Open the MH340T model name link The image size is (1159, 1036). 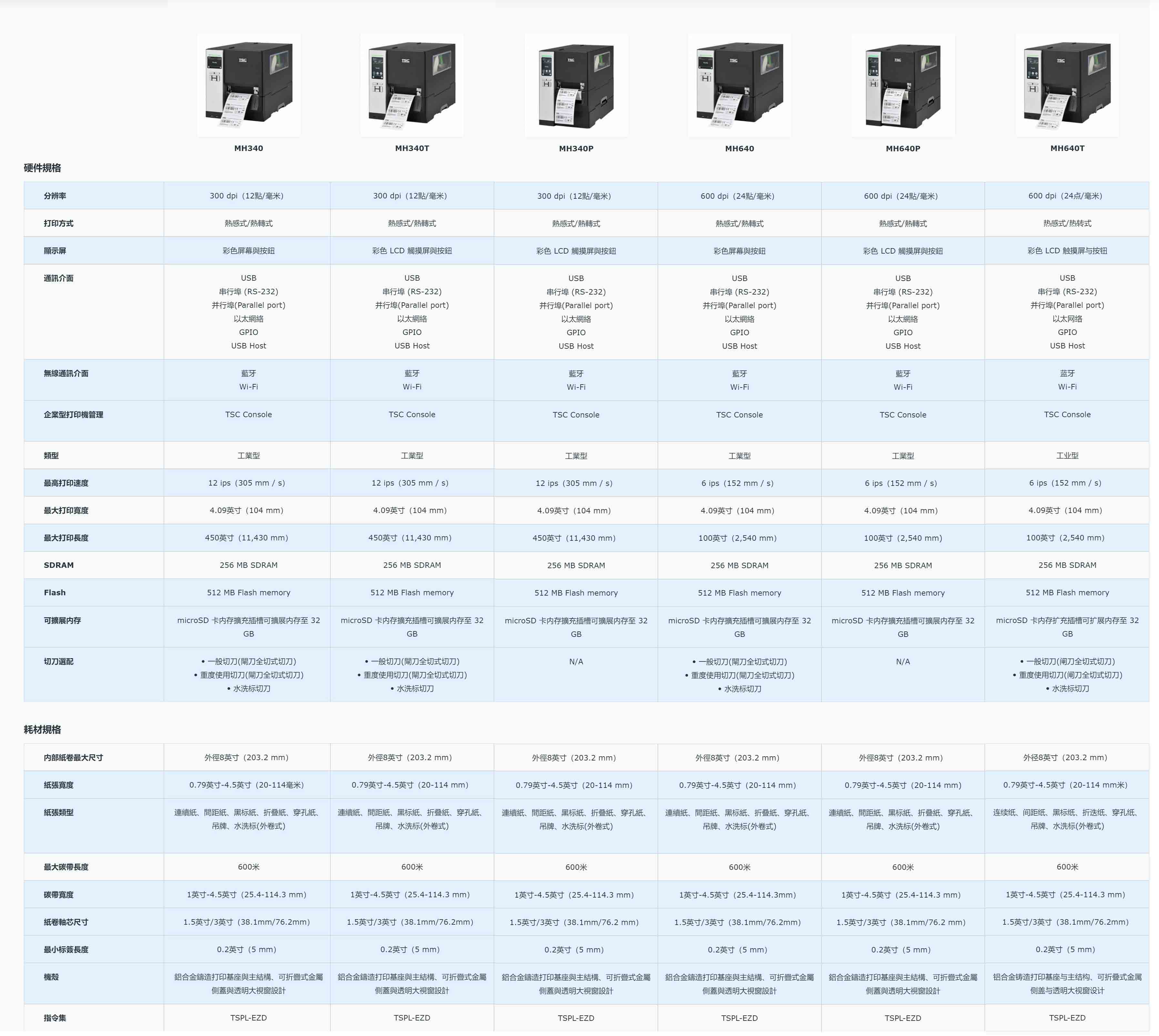412,148
